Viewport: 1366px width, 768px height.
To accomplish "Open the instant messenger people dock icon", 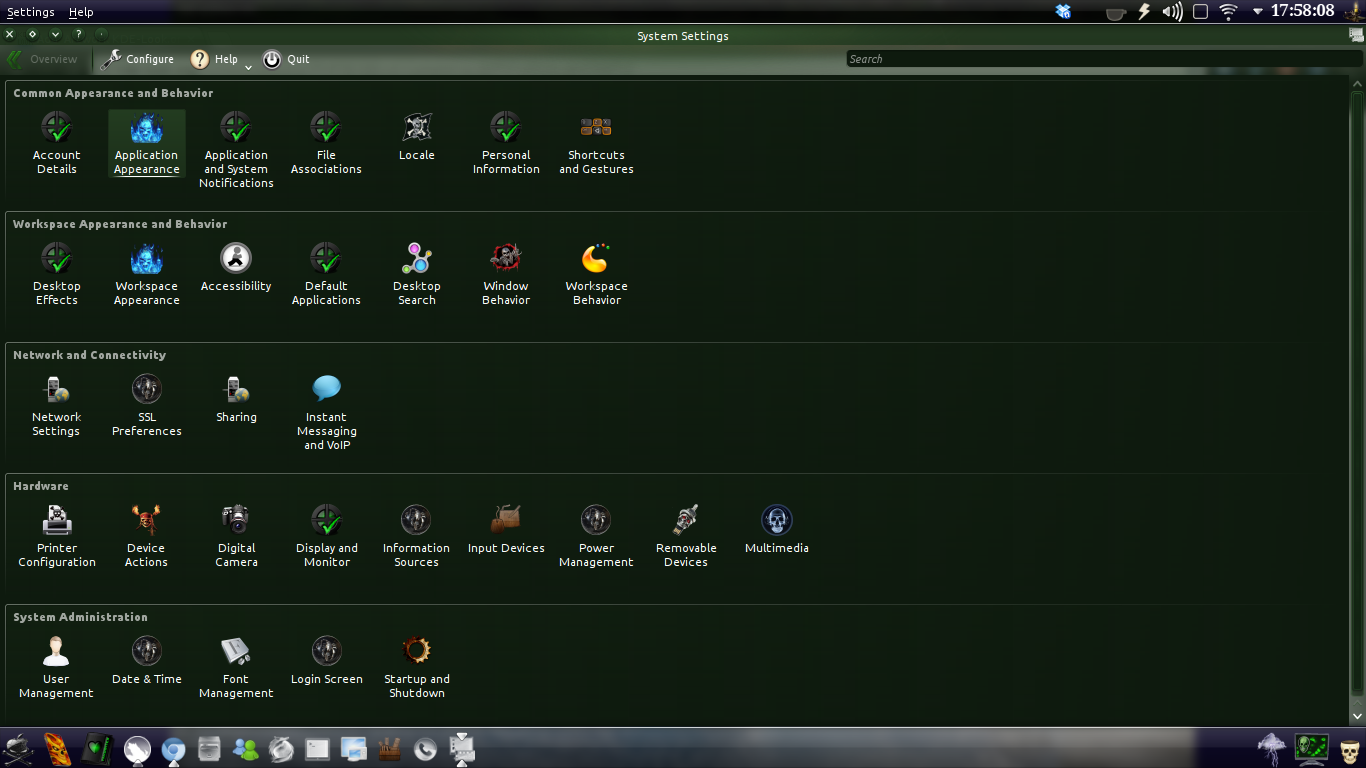I will (245, 748).
